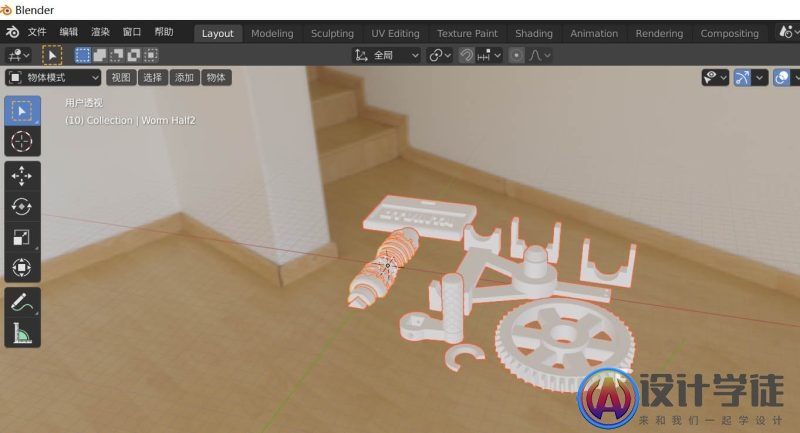800x433 pixels.
Task: Open the Blender logo app menu
Action: (12, 33)
